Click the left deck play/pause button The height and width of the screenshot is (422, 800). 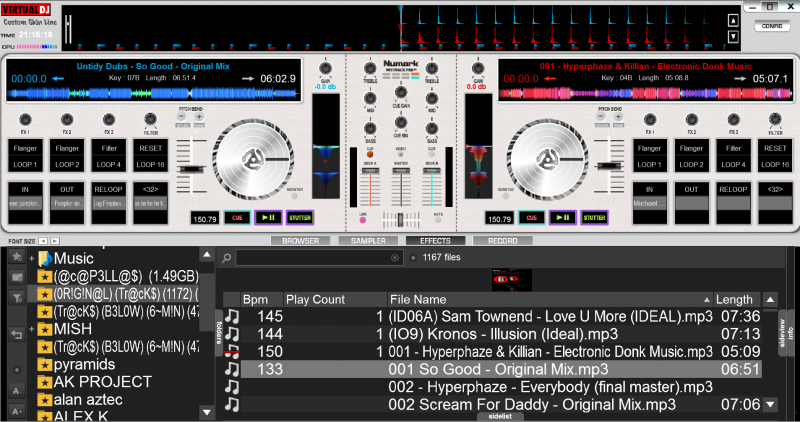(x=268, y=218)
